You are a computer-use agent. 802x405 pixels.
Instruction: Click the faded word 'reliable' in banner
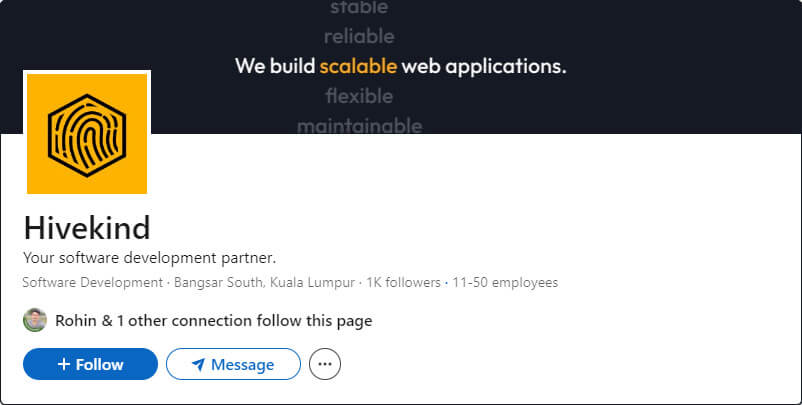[359, 37]
